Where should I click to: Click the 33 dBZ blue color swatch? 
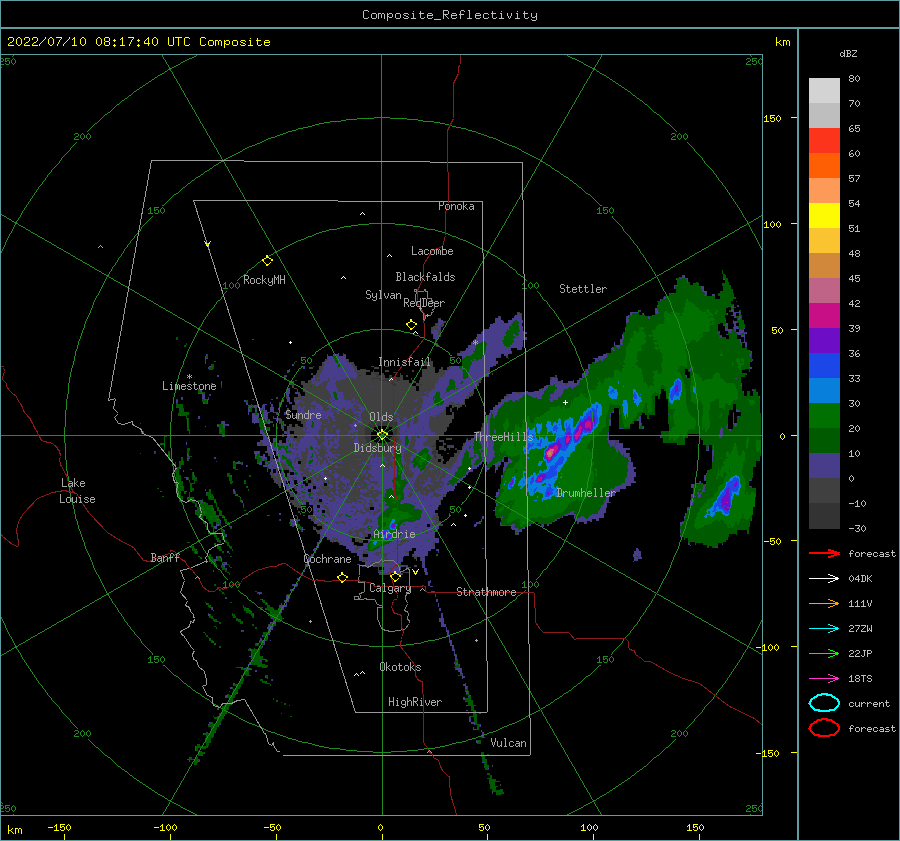coord(824,390)
